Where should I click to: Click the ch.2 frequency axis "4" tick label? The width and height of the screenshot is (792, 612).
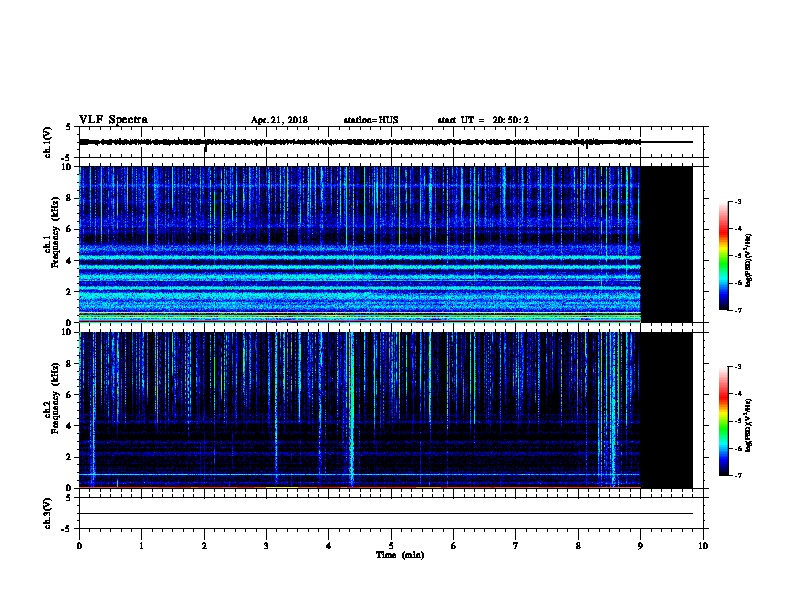pyautogui.click(x=69, y=426)
